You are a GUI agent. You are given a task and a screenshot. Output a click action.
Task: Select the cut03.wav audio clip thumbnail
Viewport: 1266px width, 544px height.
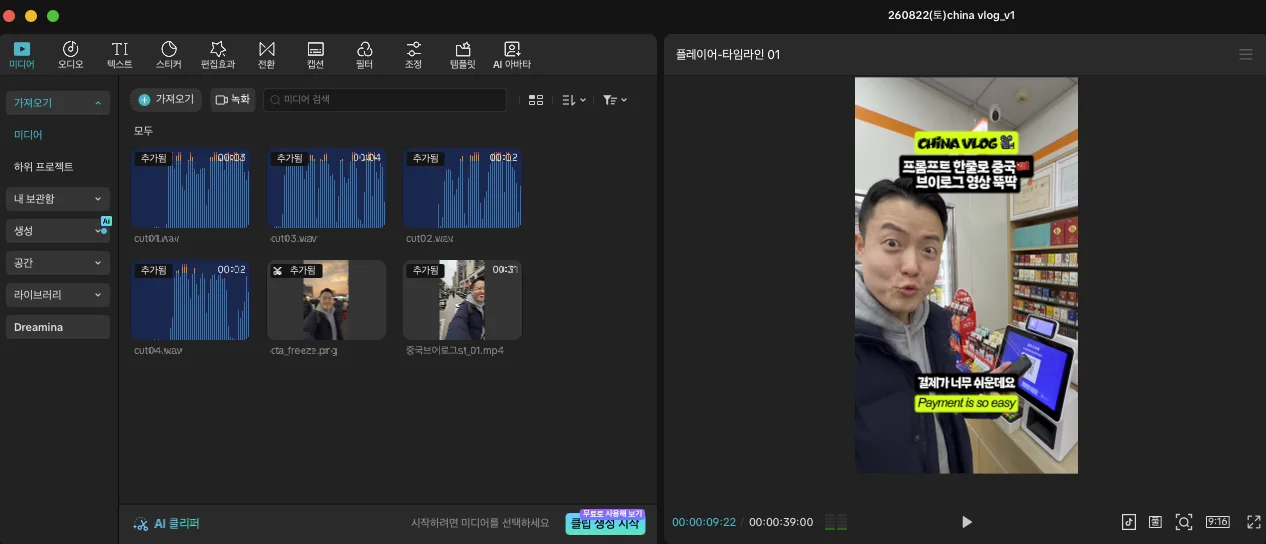coord(326,188)
